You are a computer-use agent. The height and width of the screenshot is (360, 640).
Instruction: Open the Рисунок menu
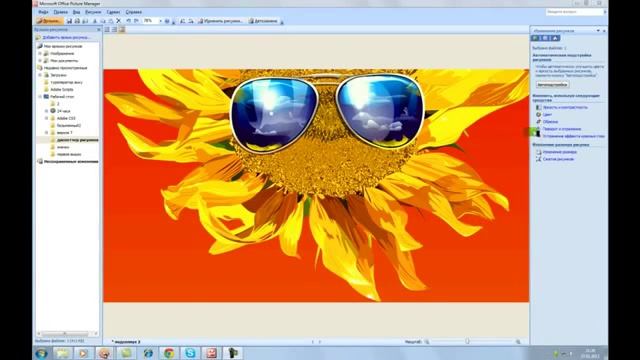click(x=93, y=12)
